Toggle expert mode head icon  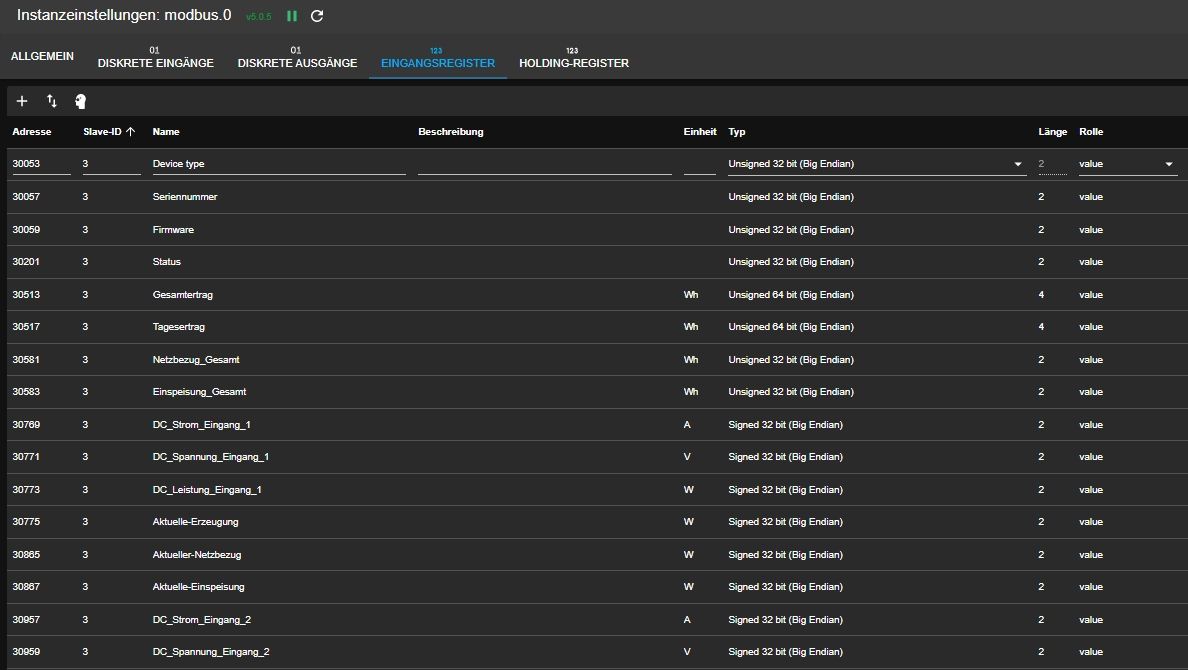(80, 101)
